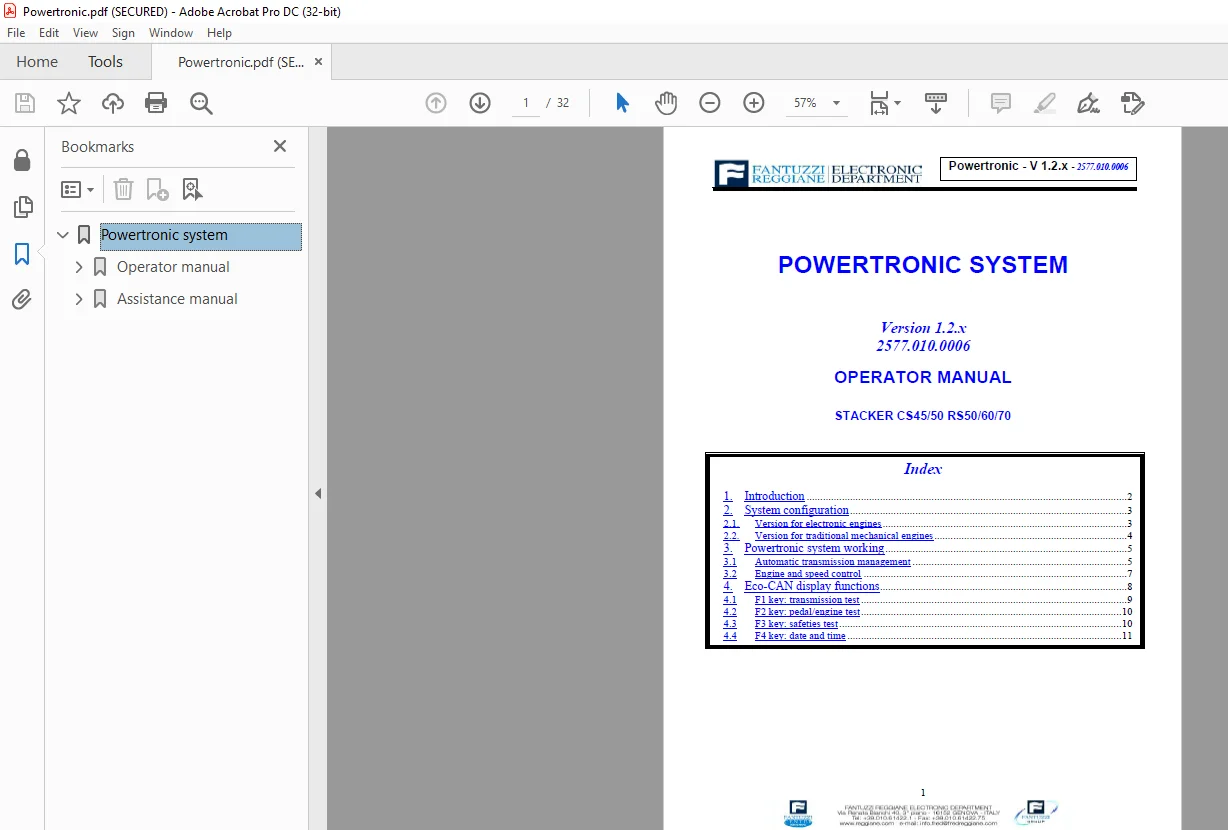
Task: Add a comment sticky note
Action: pyautogui.click(x=1000, y=103)
